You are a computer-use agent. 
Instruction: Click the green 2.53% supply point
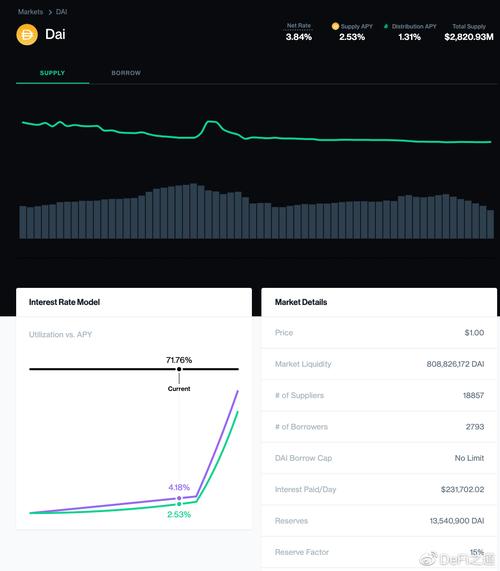click(x=179, y=504)
